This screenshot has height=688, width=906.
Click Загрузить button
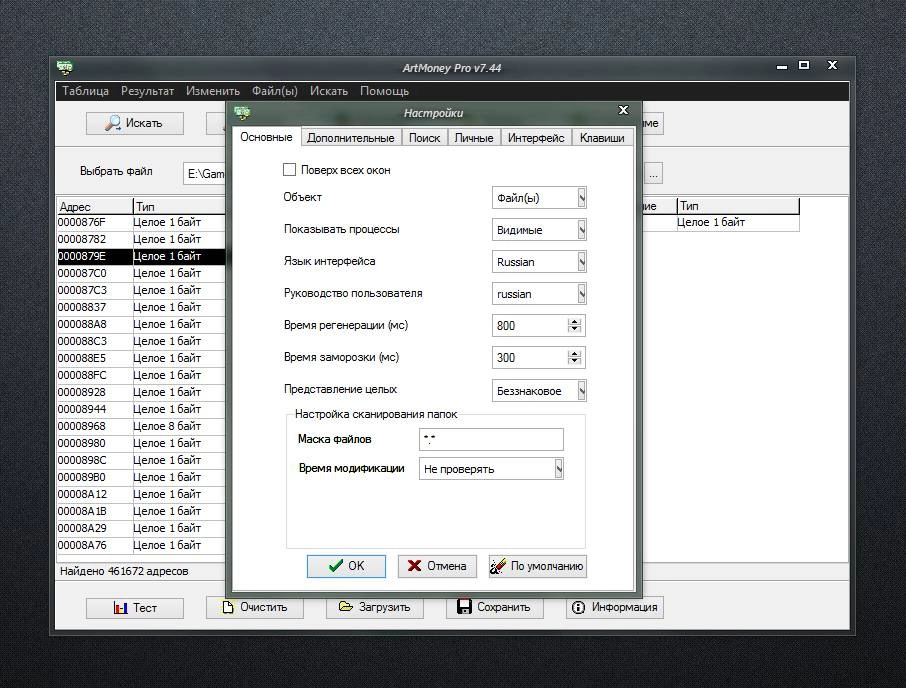click(x=374, y=607)
